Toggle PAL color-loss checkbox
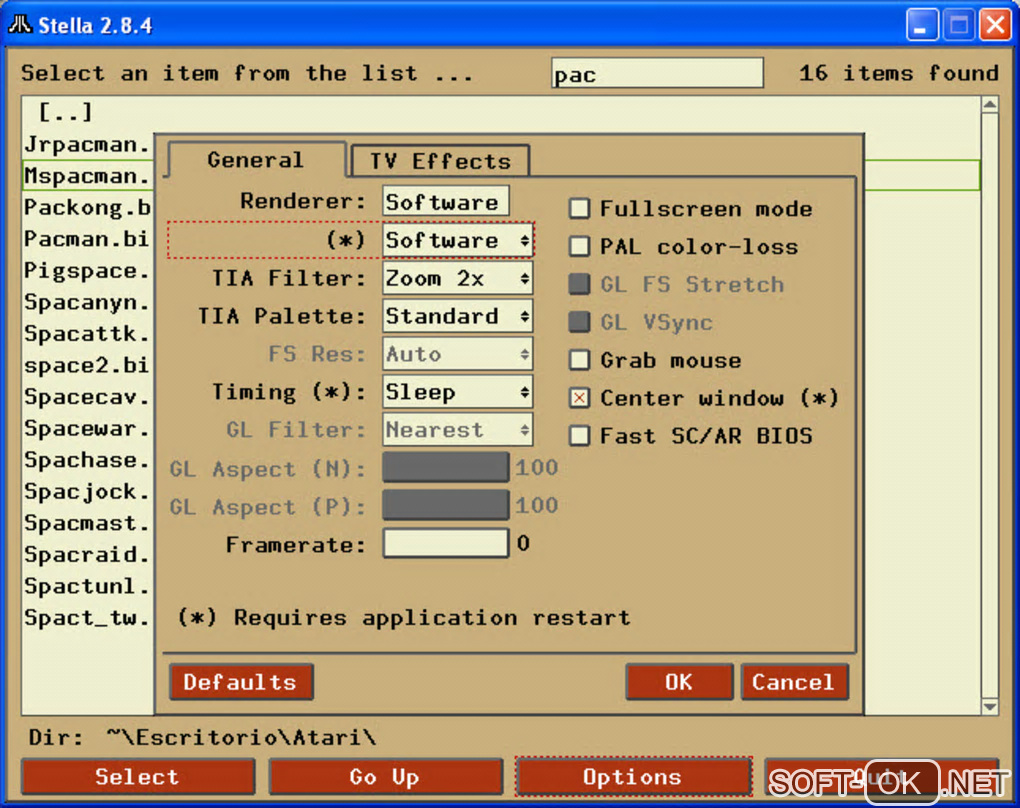 pyautogui.click(x=579, y=247)
